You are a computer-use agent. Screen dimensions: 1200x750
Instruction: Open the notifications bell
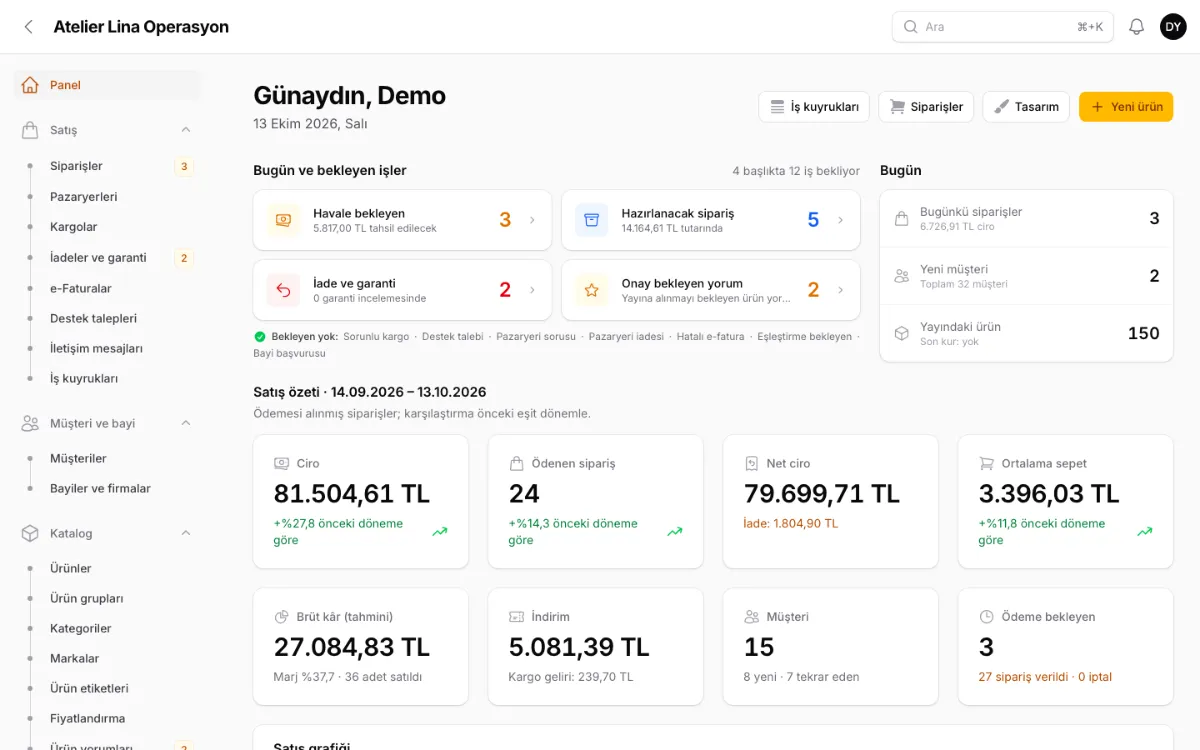1136,27
